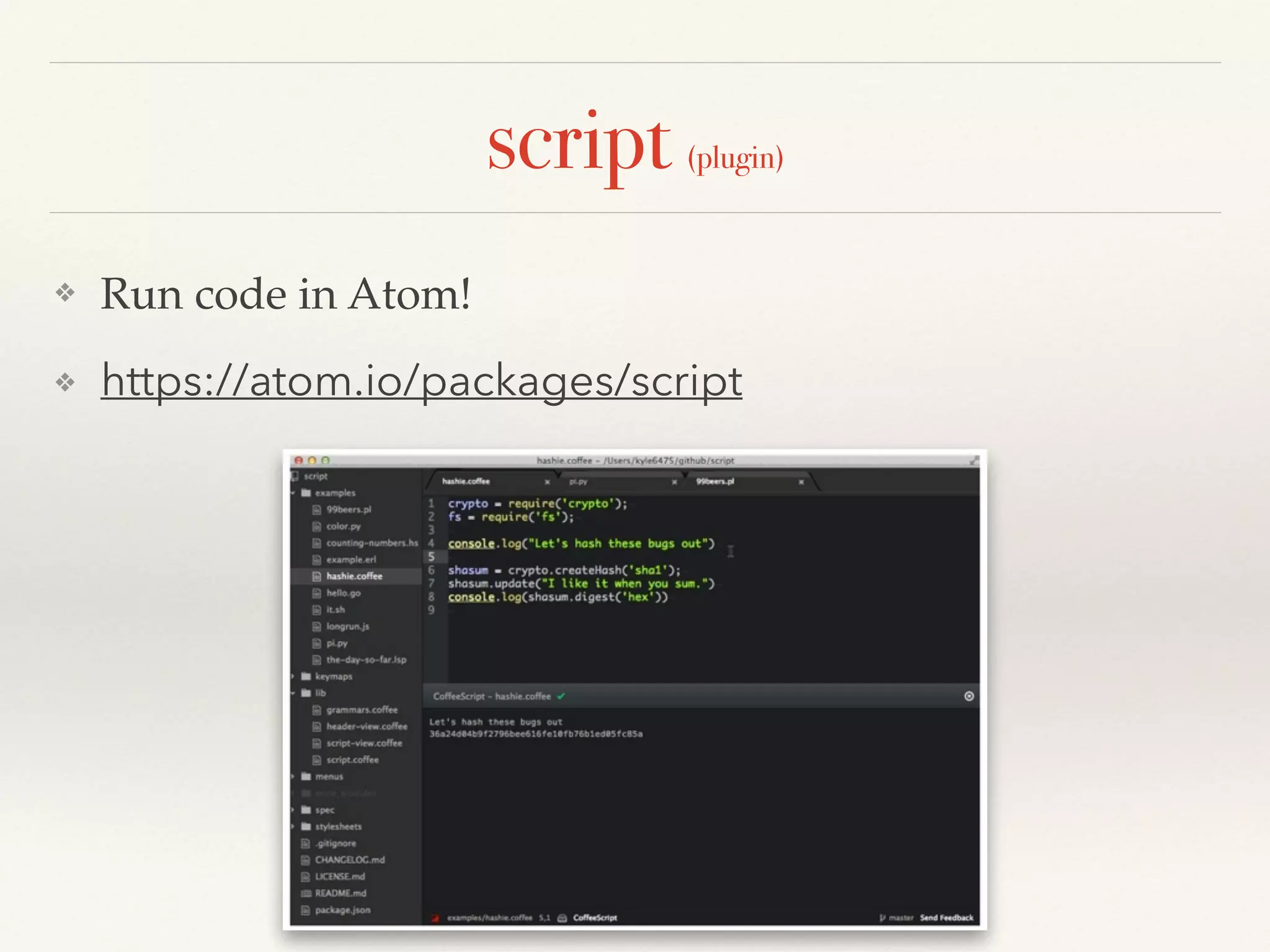The height and width of the screenshot is (952, 1270).
Task: Click the repo icon beside script root
Action: 295,476
